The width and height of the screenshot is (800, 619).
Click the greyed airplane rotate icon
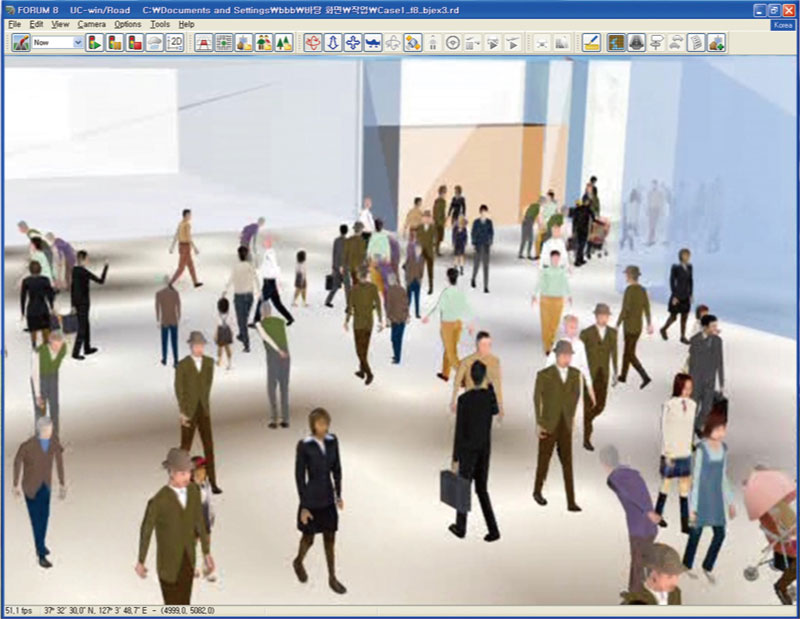393,43
